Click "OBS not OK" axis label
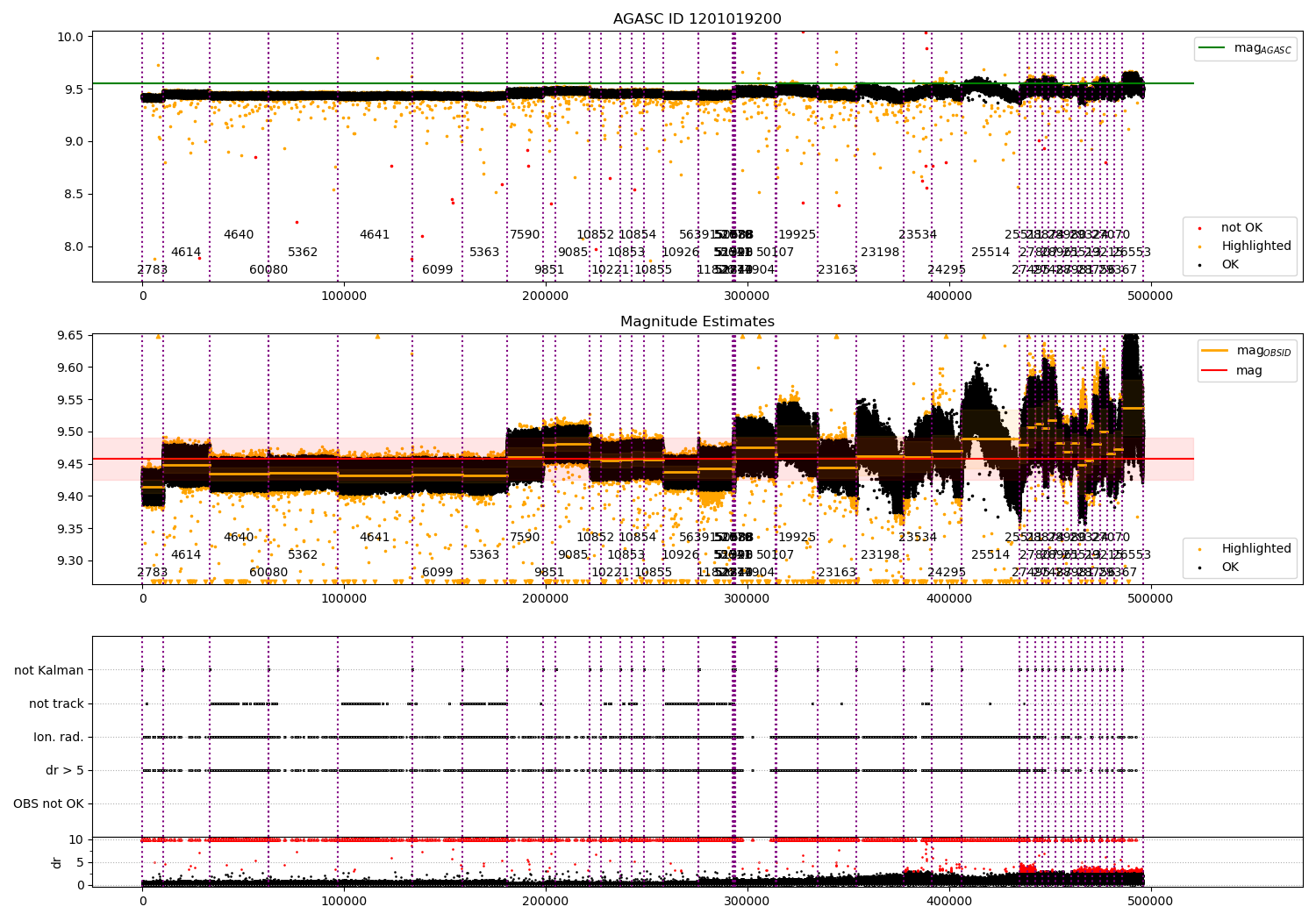 click(48, 803)
